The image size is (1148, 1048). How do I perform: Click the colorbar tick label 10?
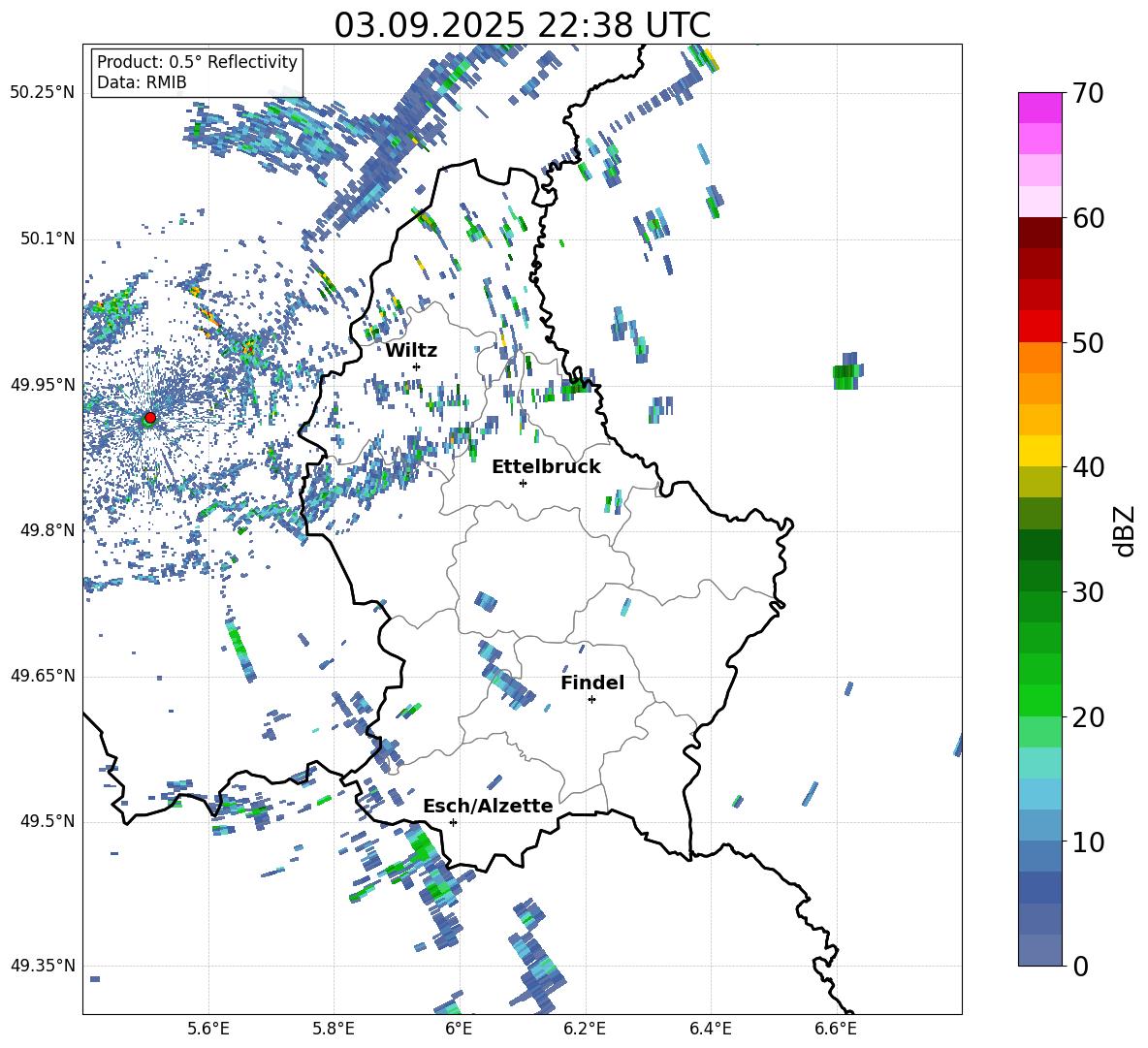(x=1088, y=842)
